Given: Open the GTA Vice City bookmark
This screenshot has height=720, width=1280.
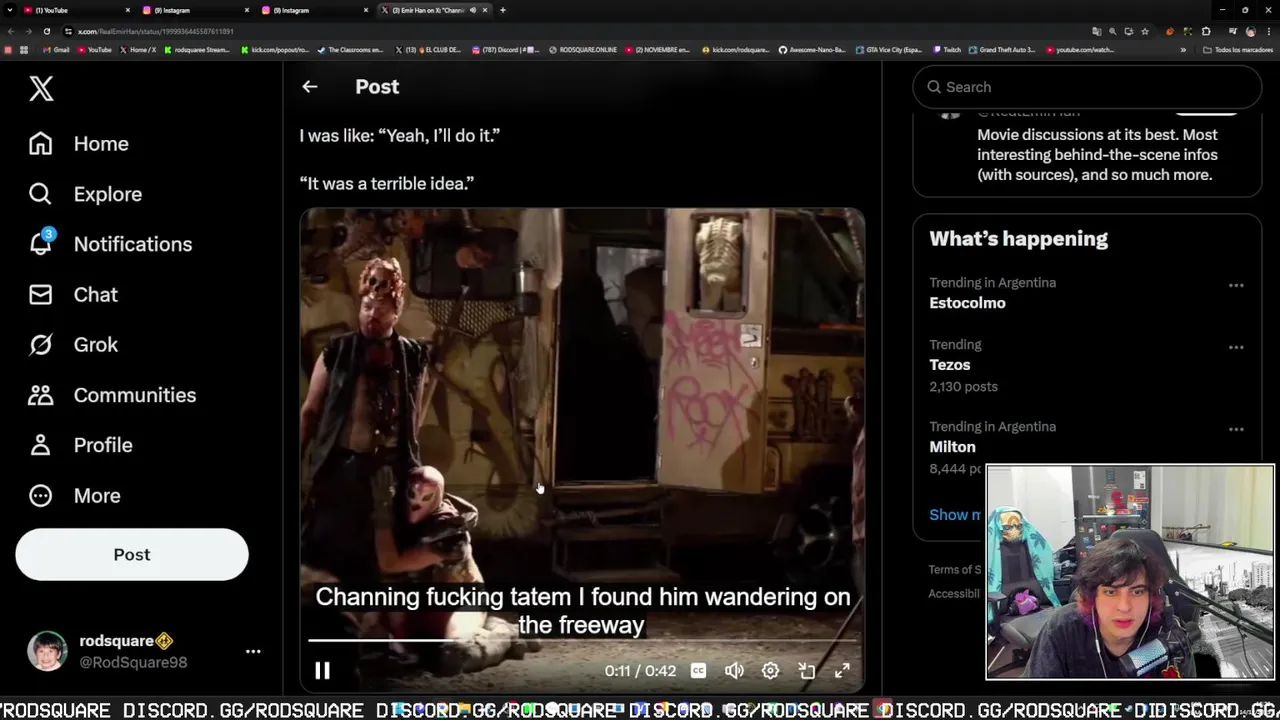Looking at the screenshot, I should point(890,50).
